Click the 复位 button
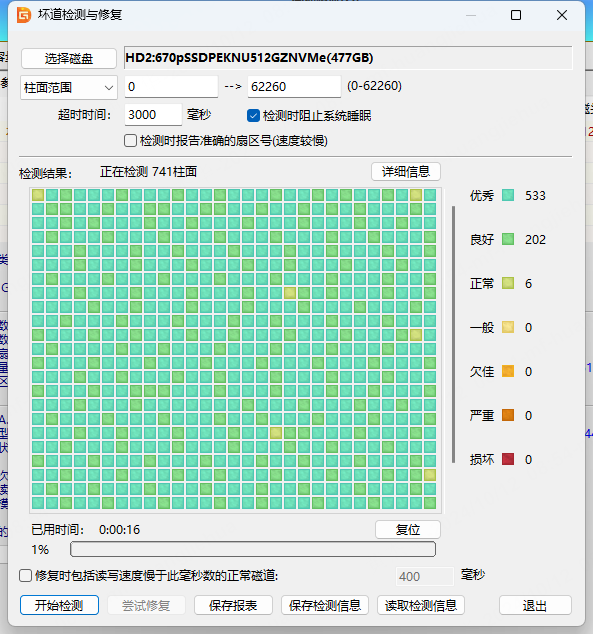This screenshot has height=634, width=593. tap(408, 530)
